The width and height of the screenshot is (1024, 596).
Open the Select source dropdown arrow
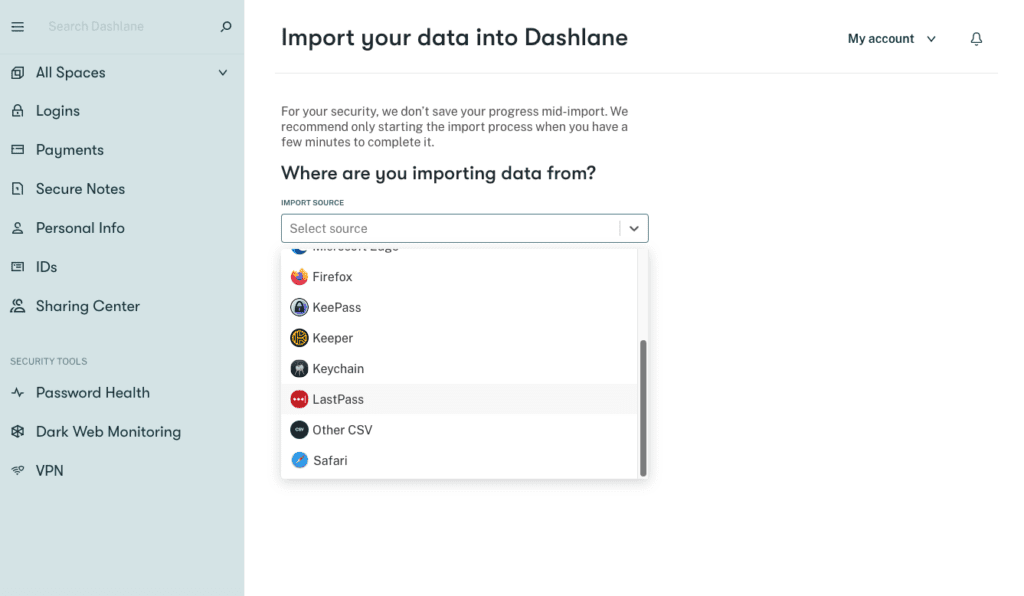pos(633,228)
